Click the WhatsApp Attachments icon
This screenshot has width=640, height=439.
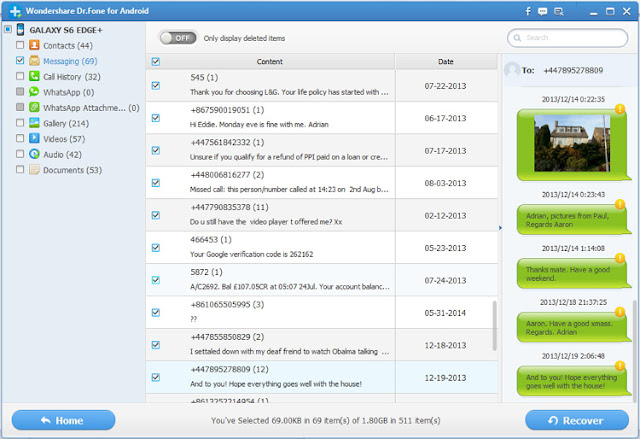pos(34,107)
